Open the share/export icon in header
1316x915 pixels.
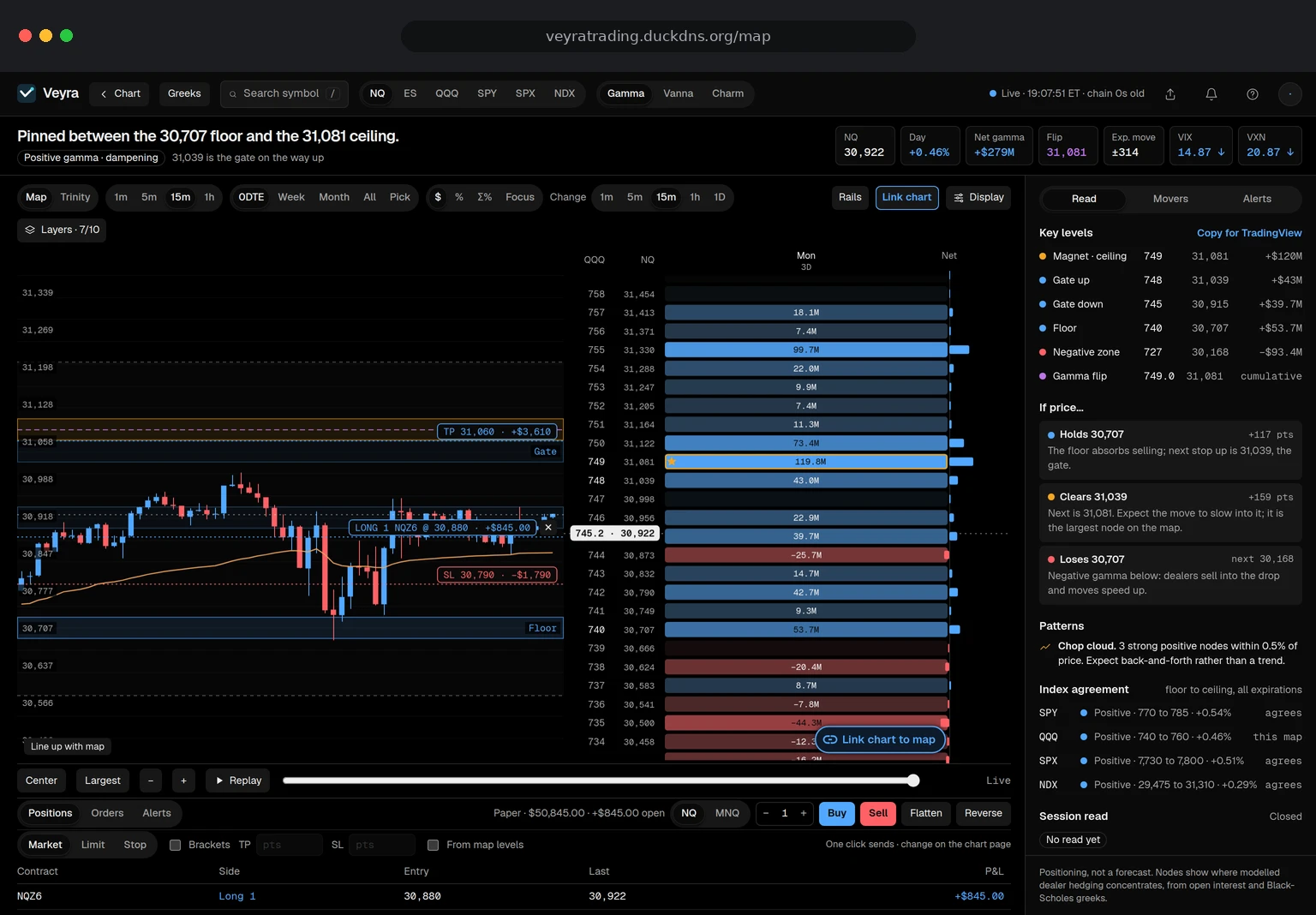[x=1170, y=94]
